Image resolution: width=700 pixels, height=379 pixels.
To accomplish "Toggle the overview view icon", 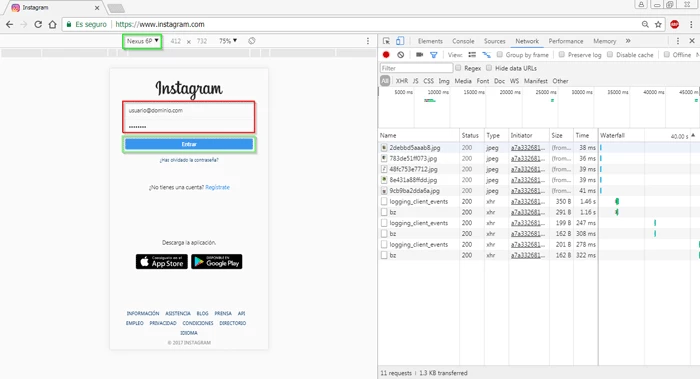I will click(486, 54).
